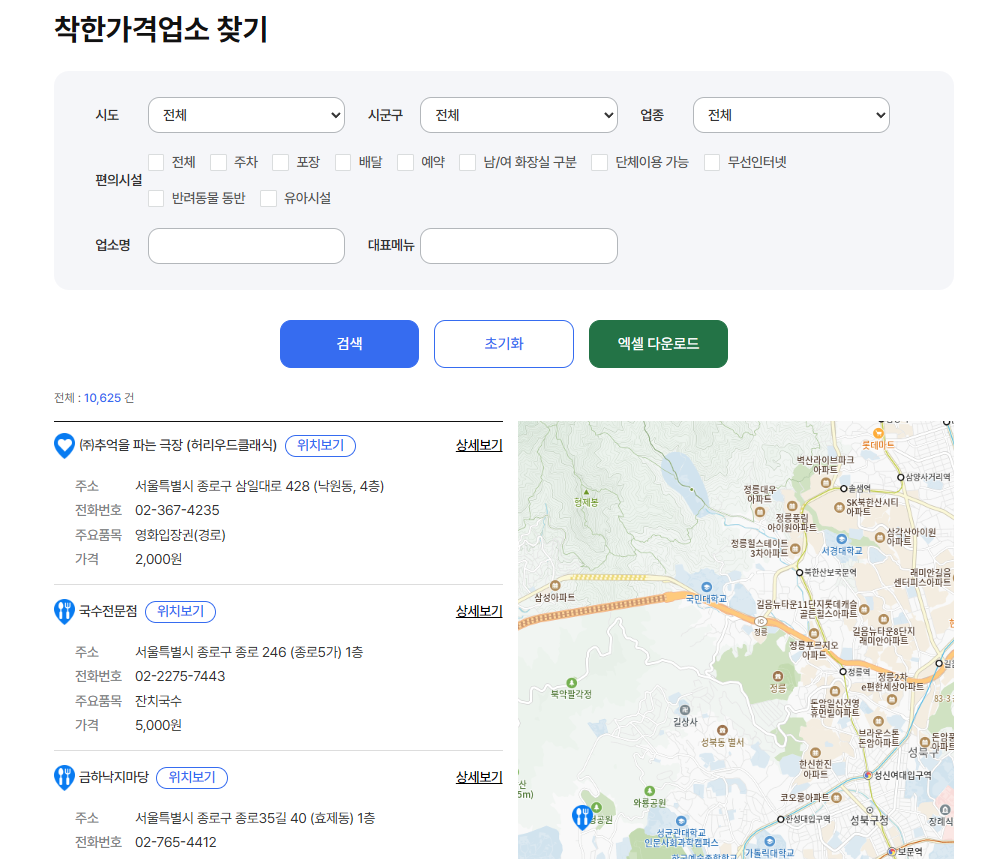Image resolution: width=999 pixels, height=859 pixels.
Task: Focus the 업소명 input field
Action: [x=247, y=246]
